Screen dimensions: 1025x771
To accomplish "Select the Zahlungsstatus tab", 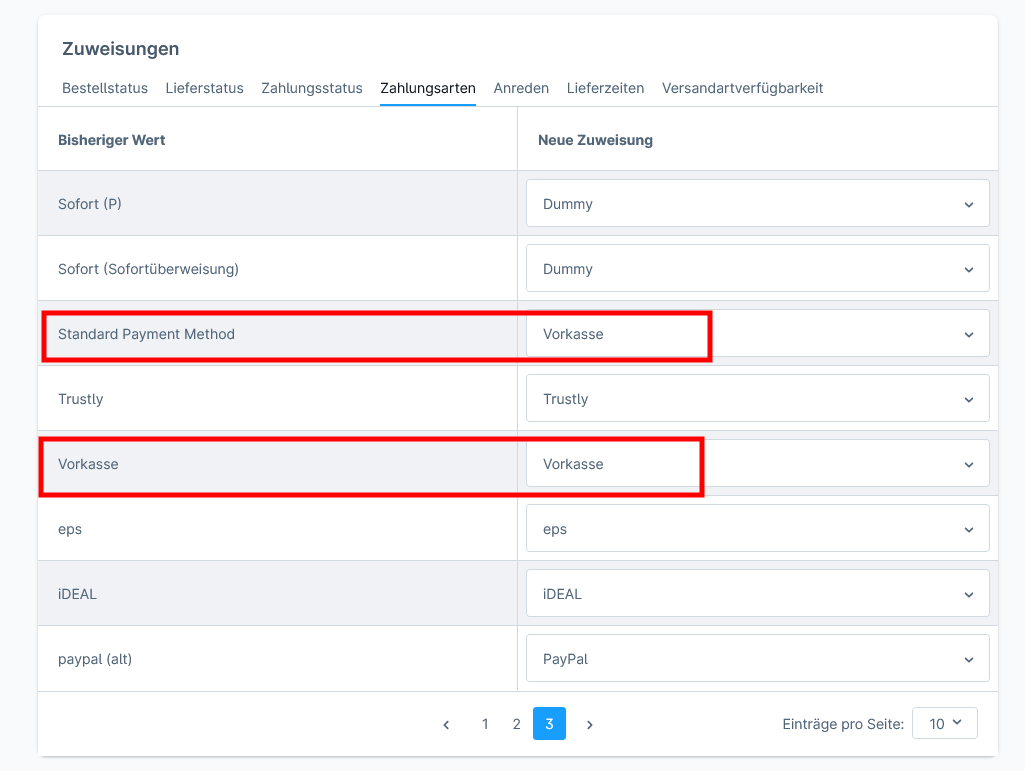I will click(x=312, y=88).
